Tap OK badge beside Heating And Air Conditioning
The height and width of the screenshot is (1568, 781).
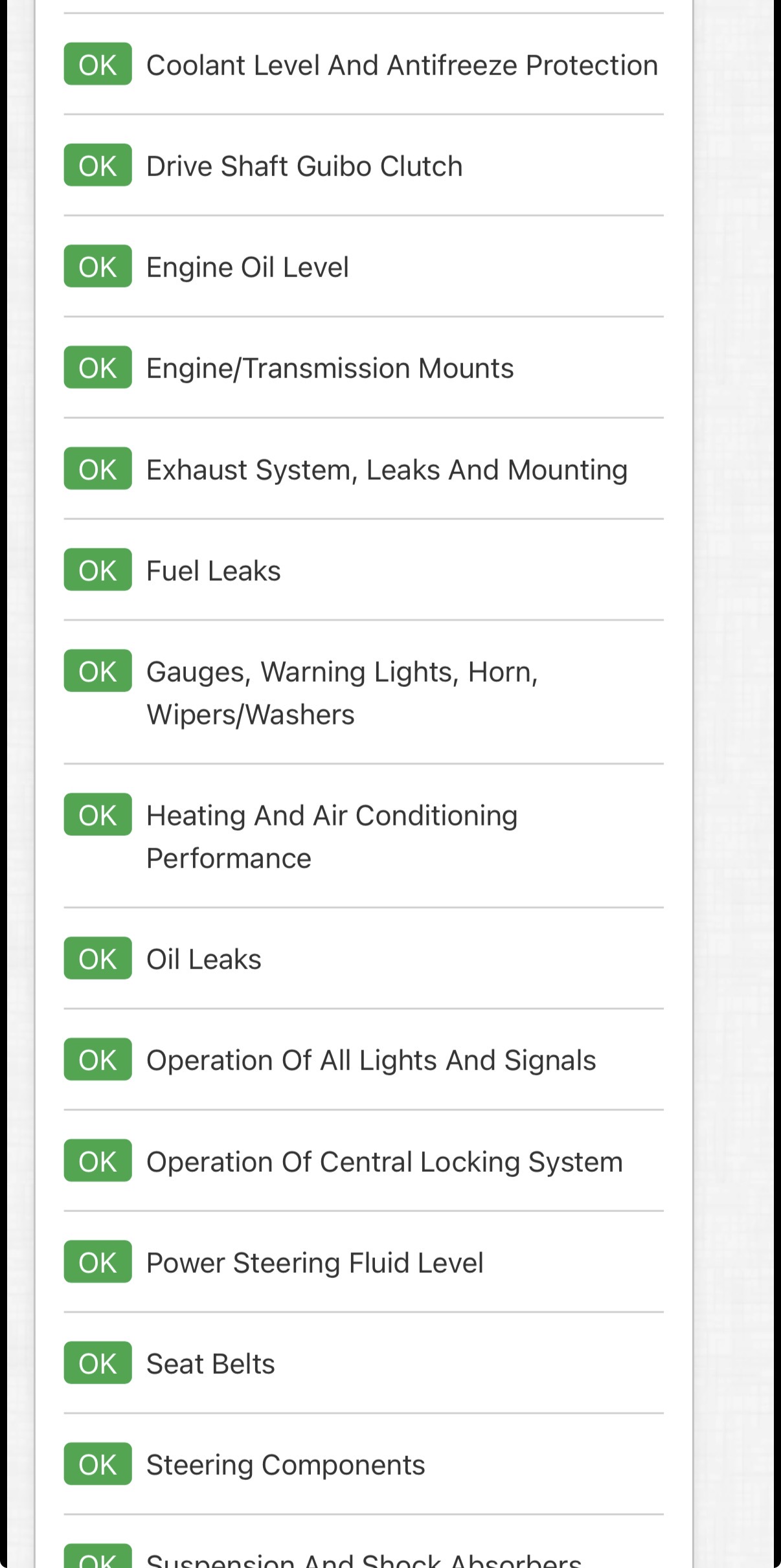(98, 815)
